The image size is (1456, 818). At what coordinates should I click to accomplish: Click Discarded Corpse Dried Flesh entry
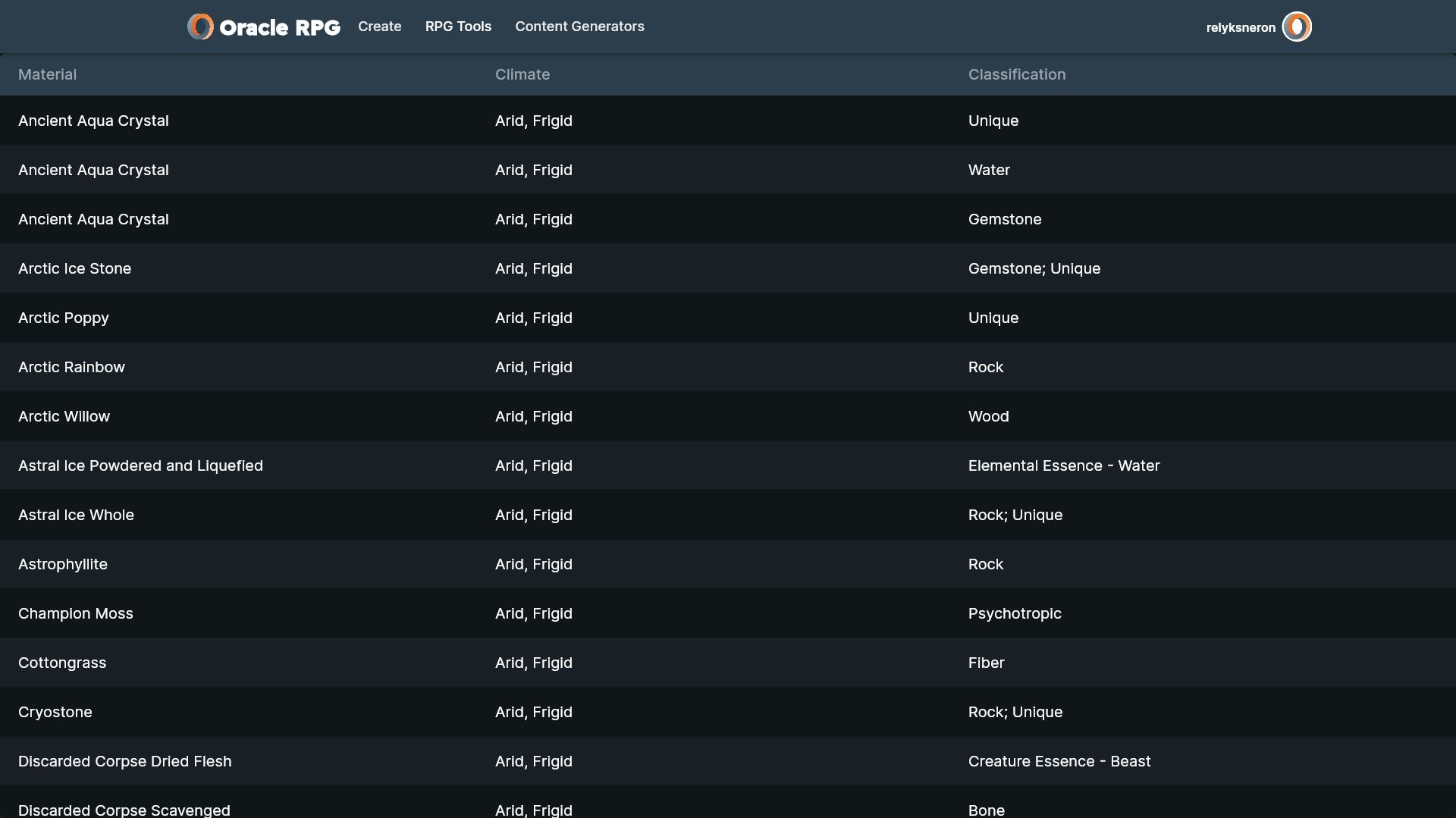tap(125, 761)
